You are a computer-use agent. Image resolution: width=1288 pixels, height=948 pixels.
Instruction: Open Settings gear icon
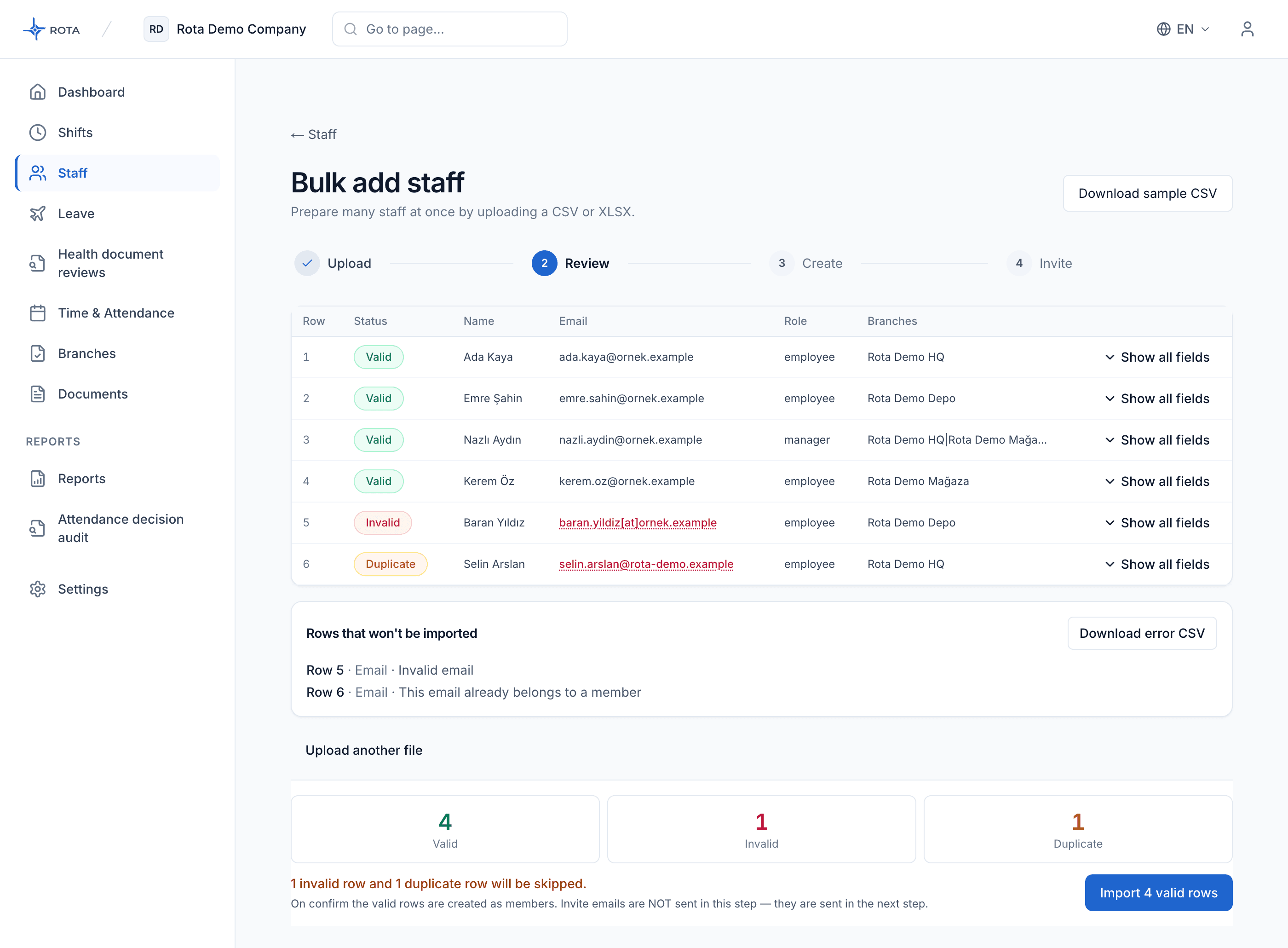tap(38, 590)
